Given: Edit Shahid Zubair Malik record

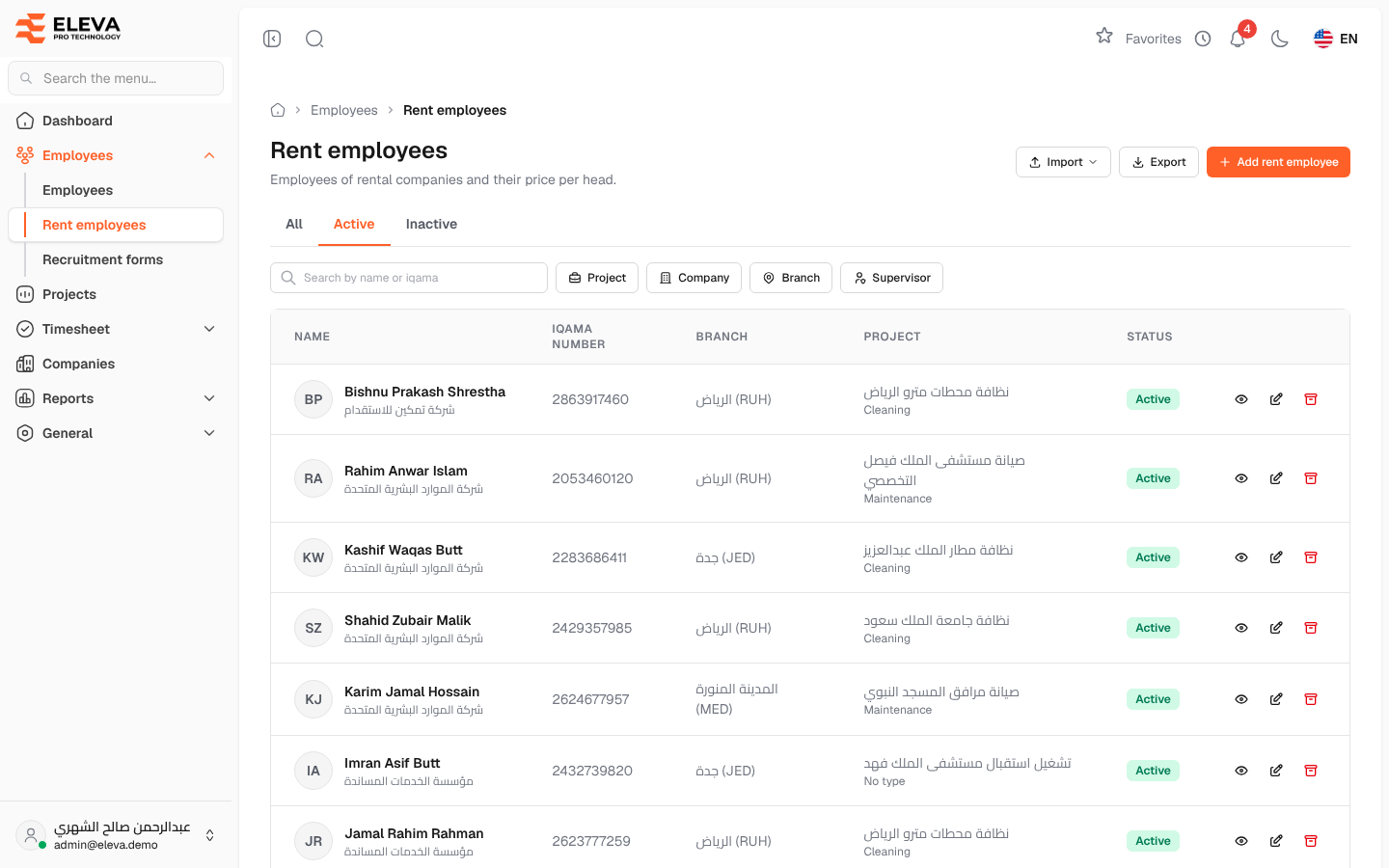Looking at the screenshot, I should click(x=1276, y=628).
